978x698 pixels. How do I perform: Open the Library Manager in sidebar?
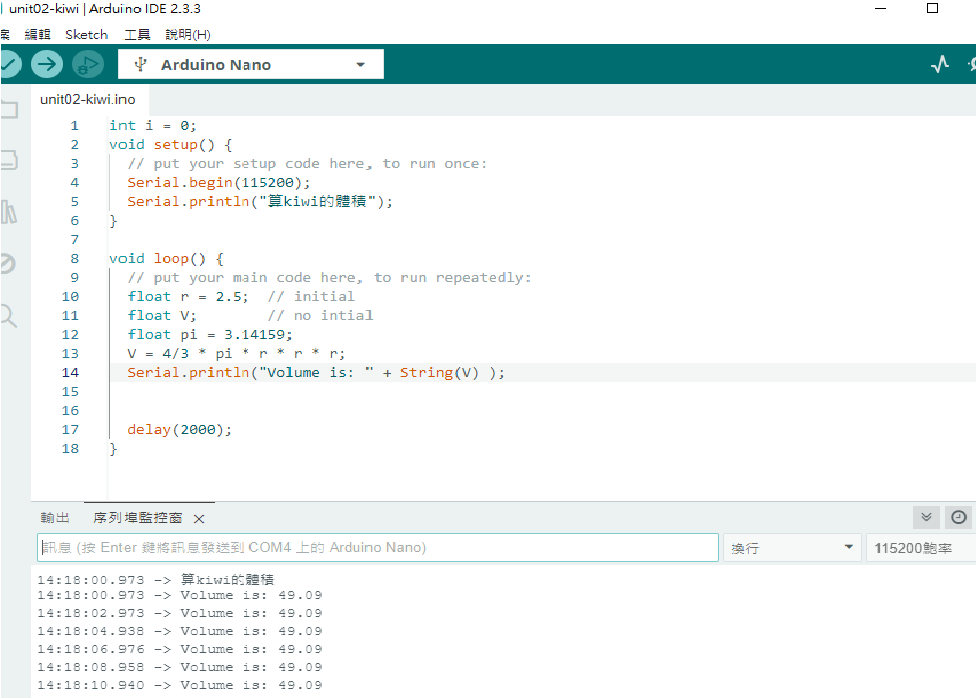click(x=8, y=212)
